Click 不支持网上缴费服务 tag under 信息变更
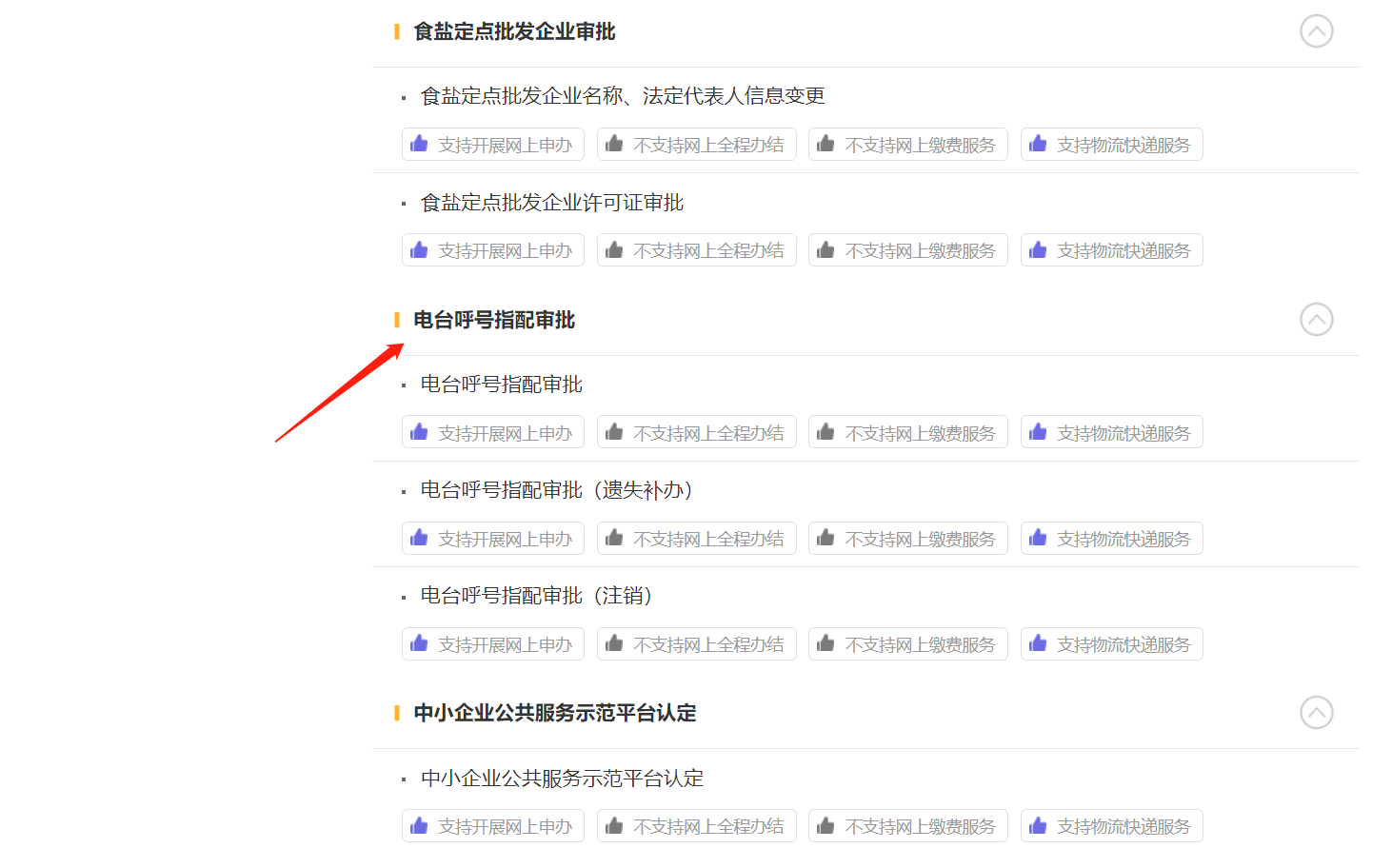The image size is (1392, 868). tap(908, 145)
